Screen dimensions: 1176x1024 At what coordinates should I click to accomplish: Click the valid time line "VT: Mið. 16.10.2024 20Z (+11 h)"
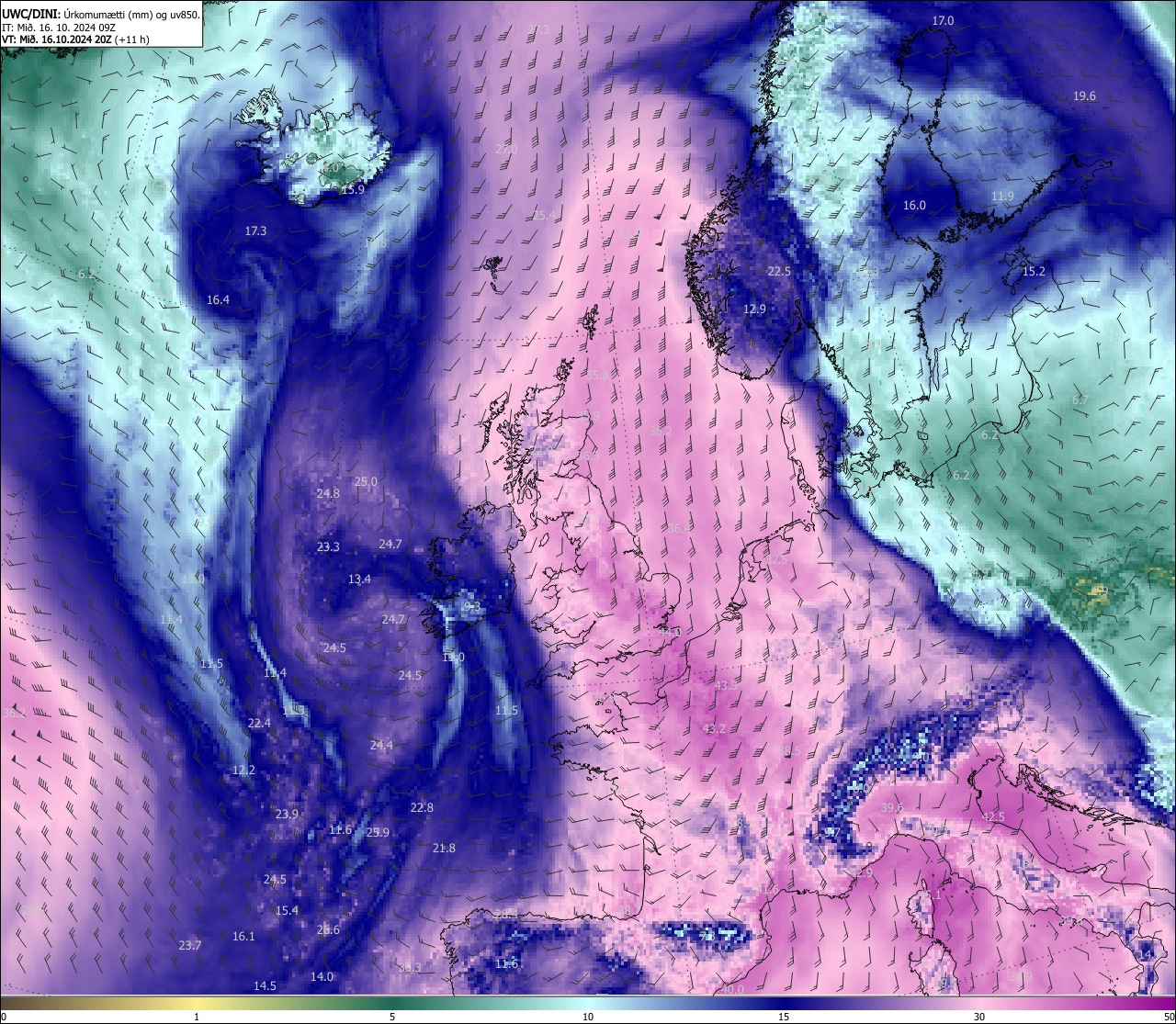[75, 39]
